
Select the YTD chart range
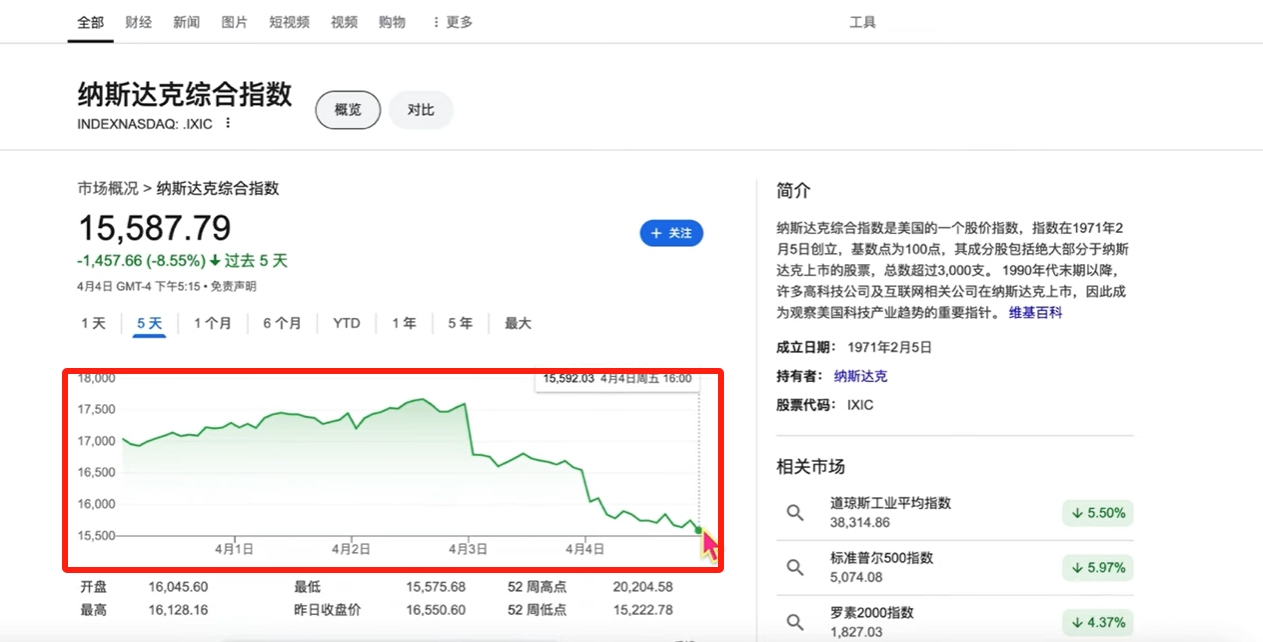[347, 323]
